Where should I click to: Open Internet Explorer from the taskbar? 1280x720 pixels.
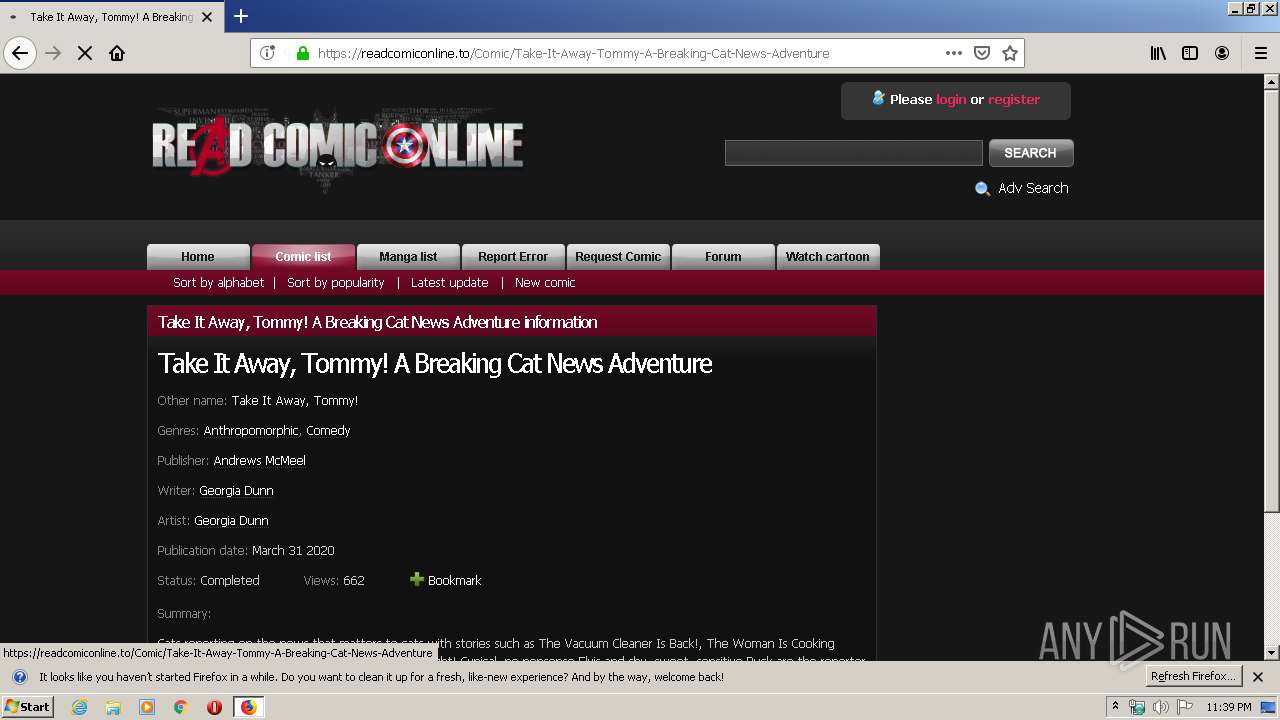pos(79,707)
